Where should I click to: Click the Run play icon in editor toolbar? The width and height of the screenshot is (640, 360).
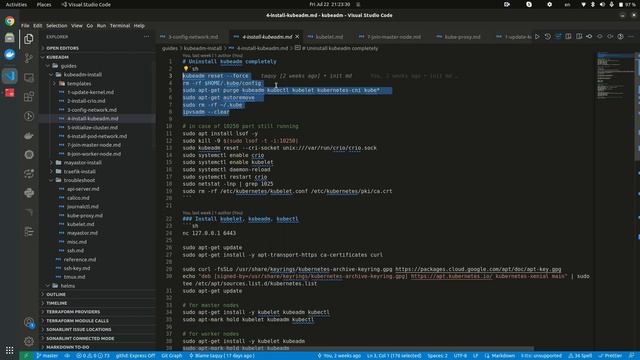click(x=537, y=37)
